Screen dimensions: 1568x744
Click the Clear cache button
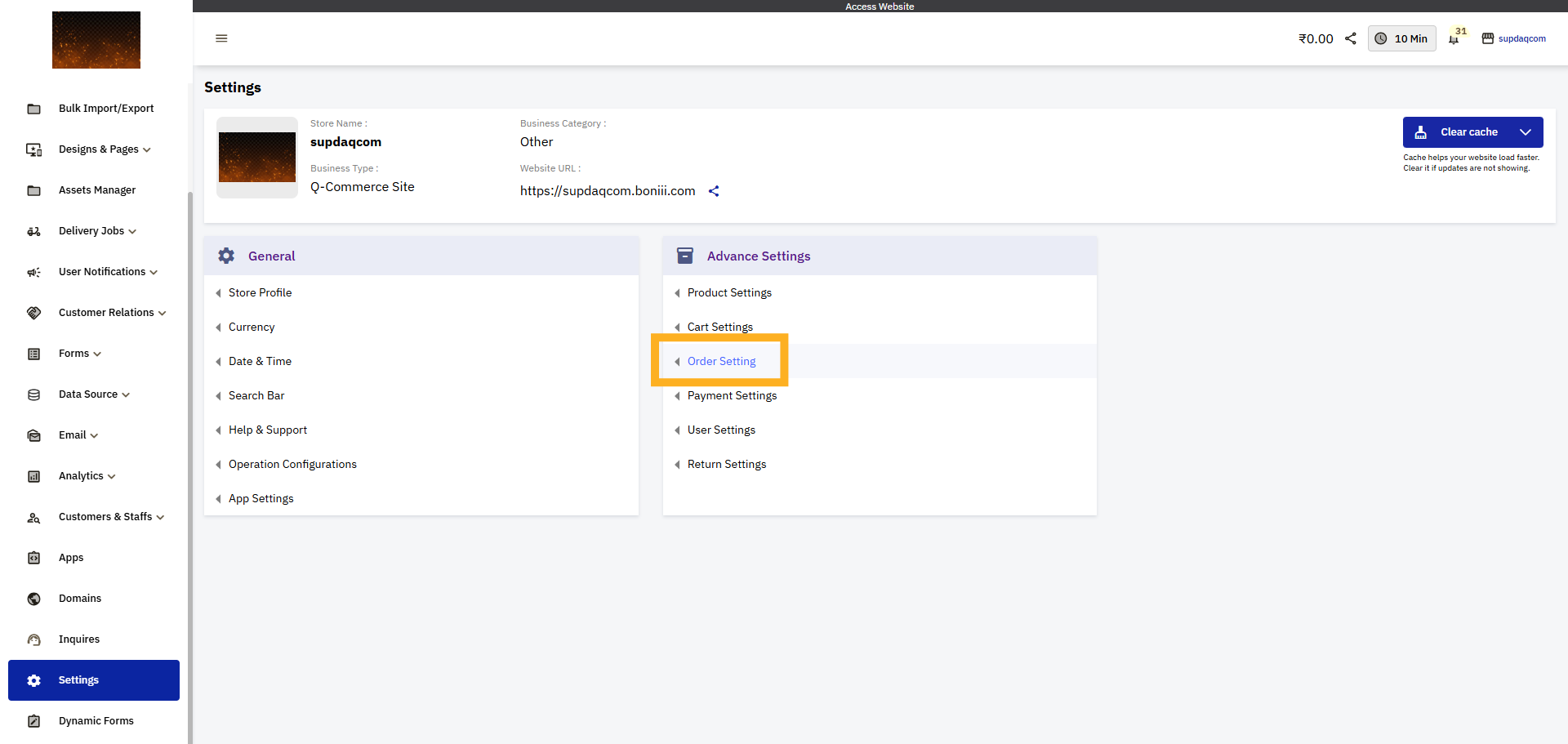click(x=1462, y=131)
